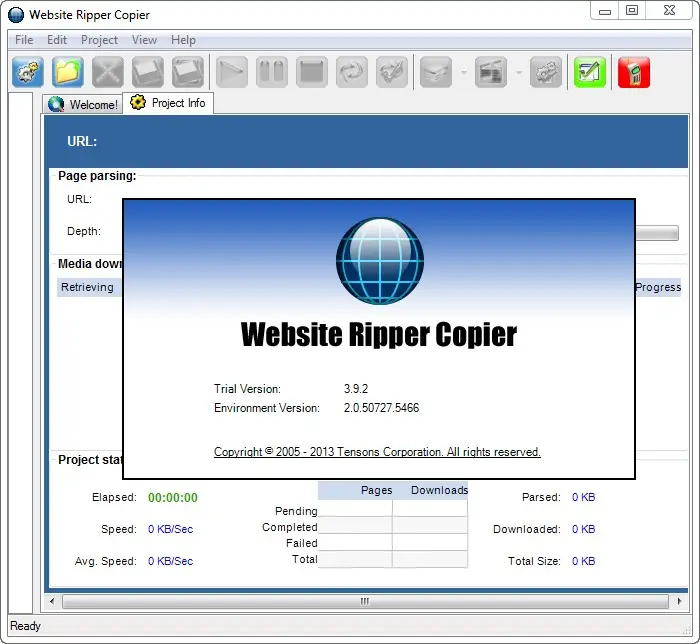The width and height of the screenshot is (700, 644).
Task: Click the horizontal scrollbar thumb
Action: pos(365,601)
